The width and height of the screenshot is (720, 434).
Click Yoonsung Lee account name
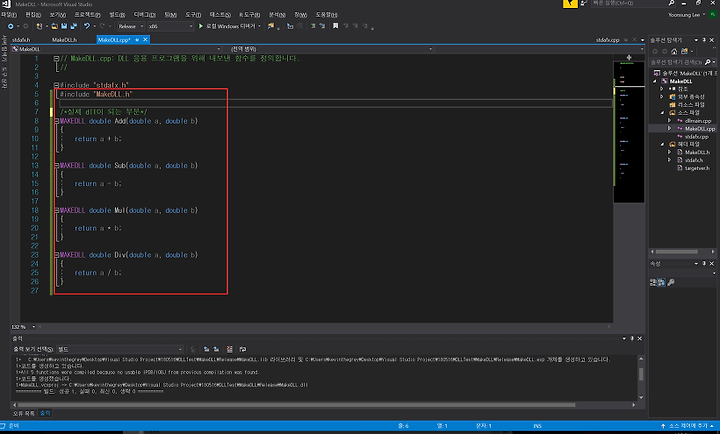684,15
